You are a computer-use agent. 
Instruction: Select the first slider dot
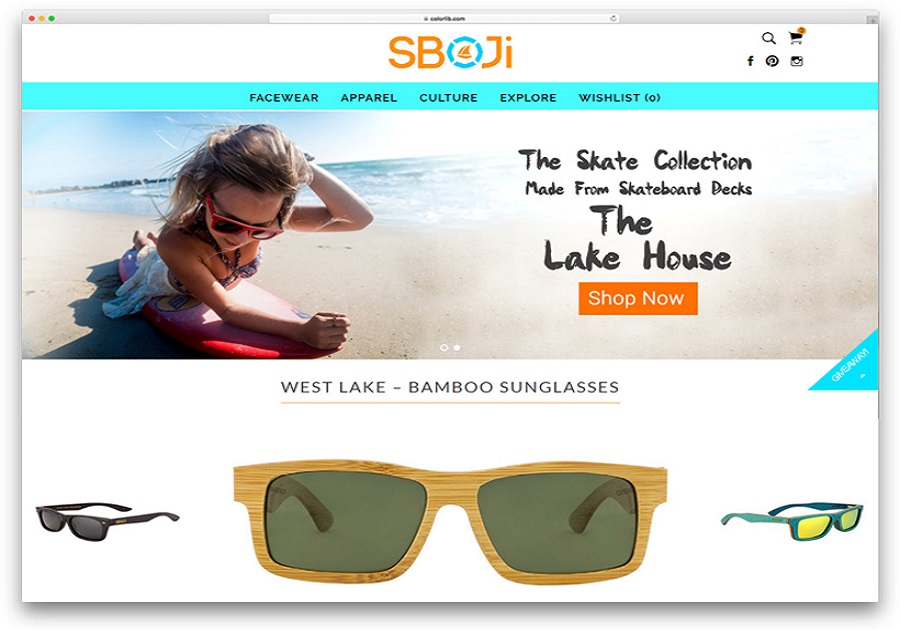tap(444, 348)
